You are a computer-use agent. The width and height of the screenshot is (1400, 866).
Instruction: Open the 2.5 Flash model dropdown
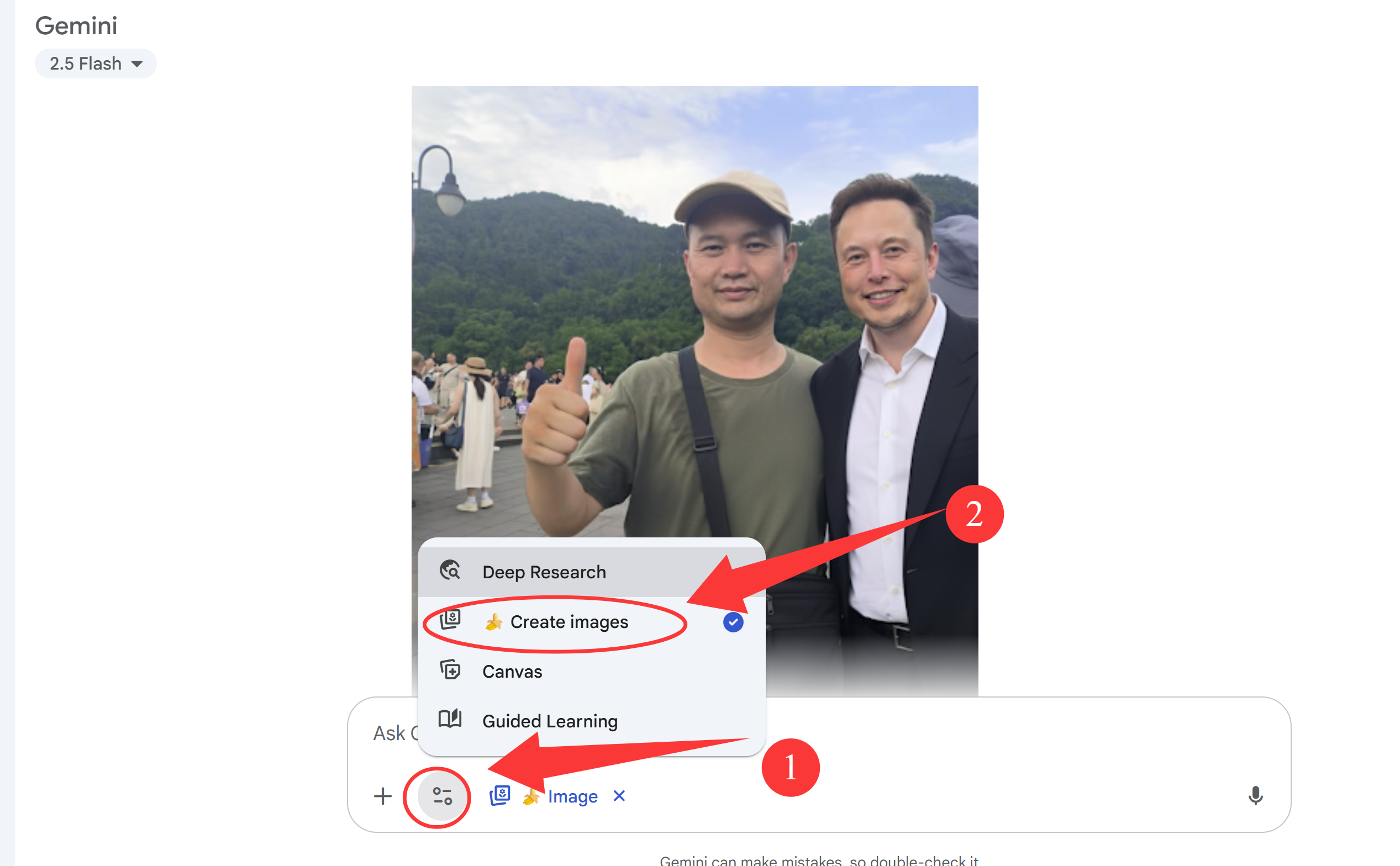click(96, 64)
